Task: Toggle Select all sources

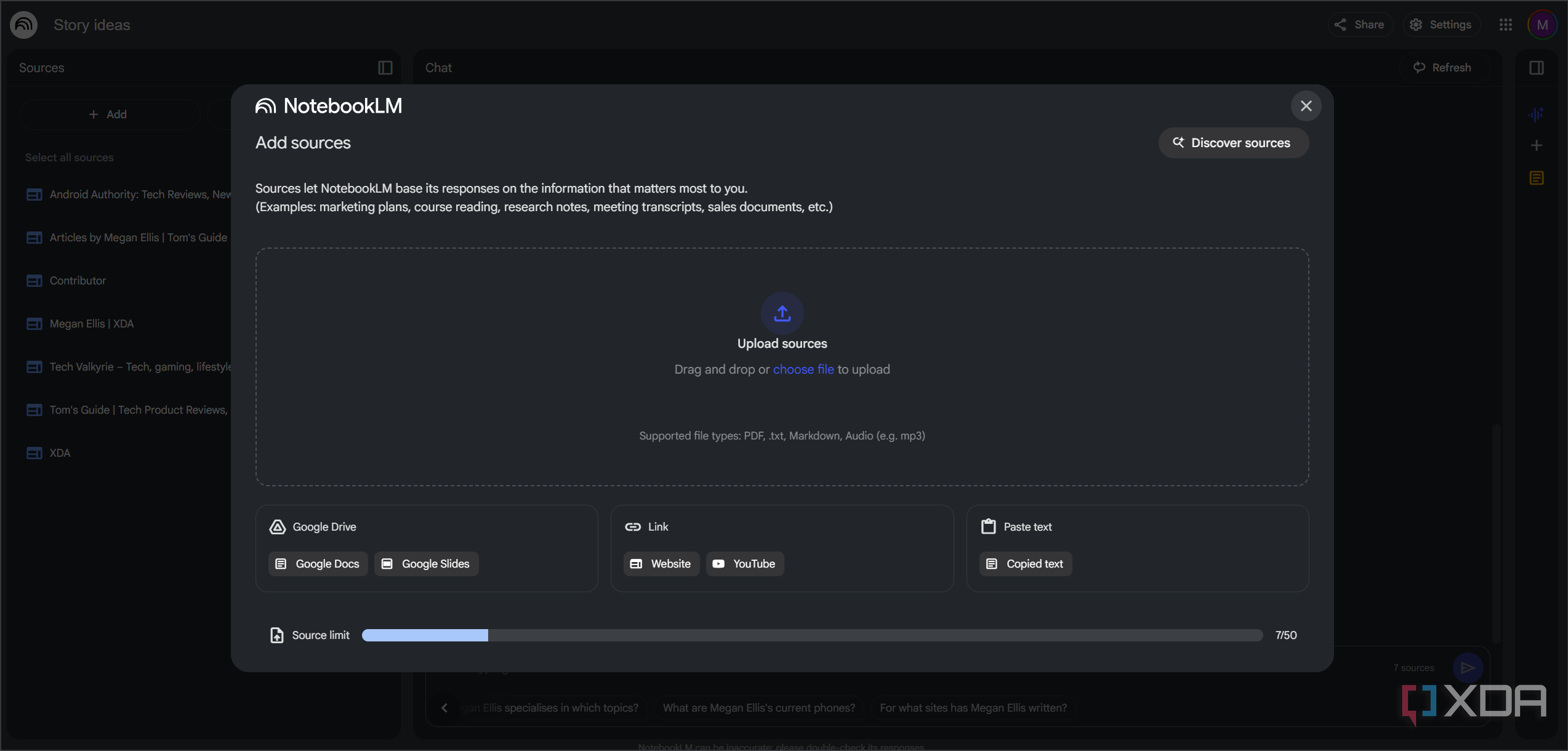Action: pyautogui.click(x=70, y=158)
